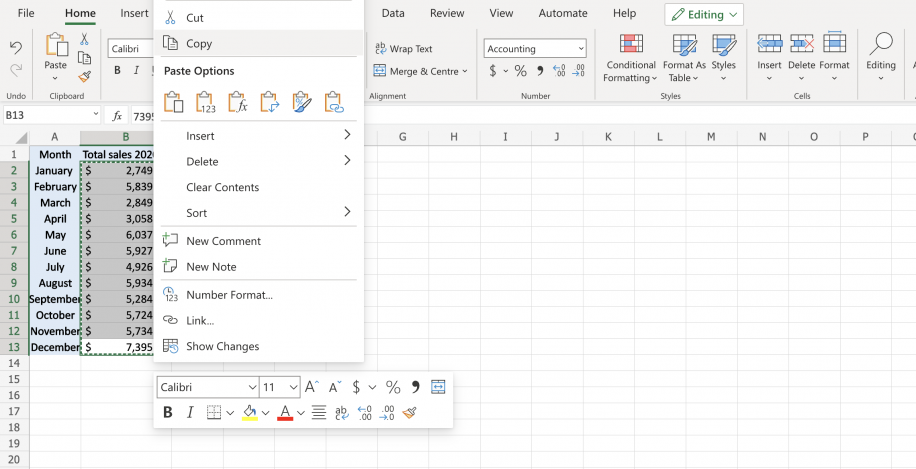The width and height of the screenshot is (916, 469).
Task: Click the fx insert function icon
Action: pyautogui.click(x=117, y=116)
